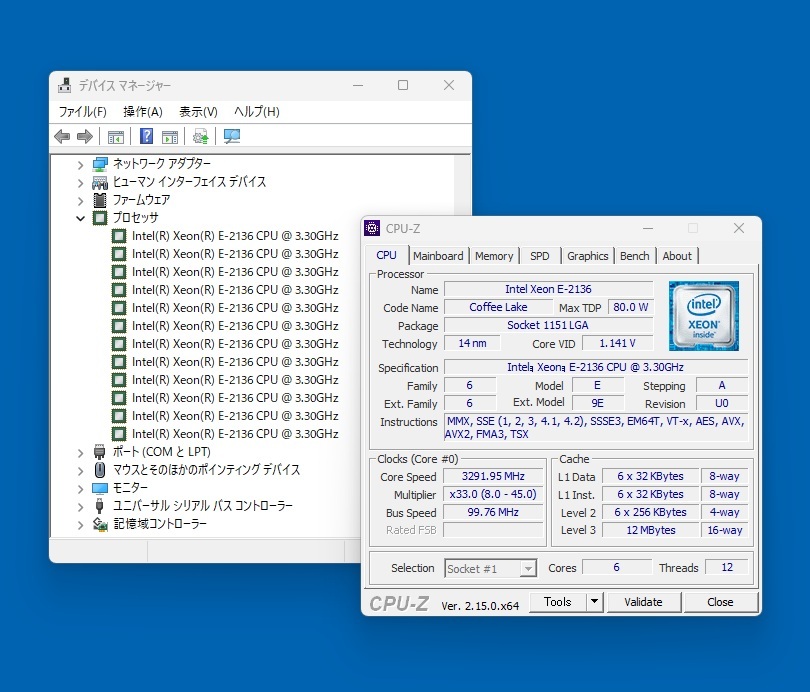The image size is (810, 692).
Task: Select the 記憶域コントローラー tree label
Action: point(160,524)
